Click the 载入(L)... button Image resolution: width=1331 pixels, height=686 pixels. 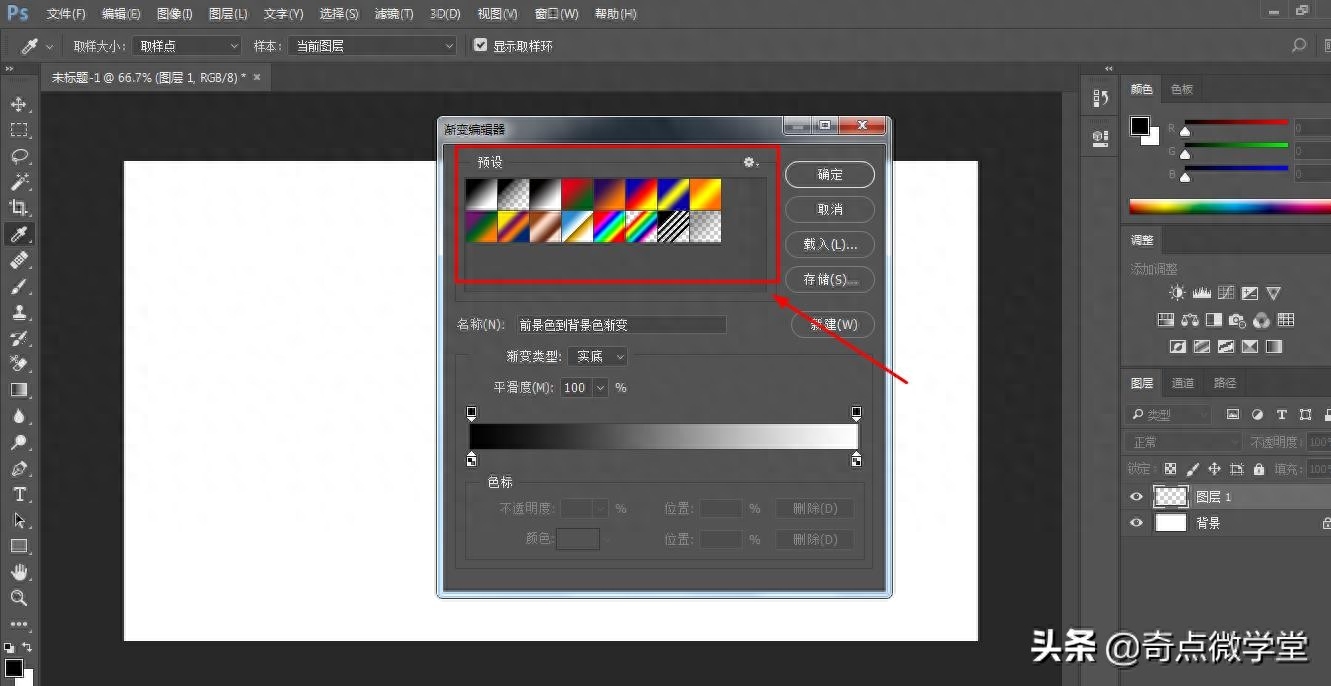tap(830, 244)
